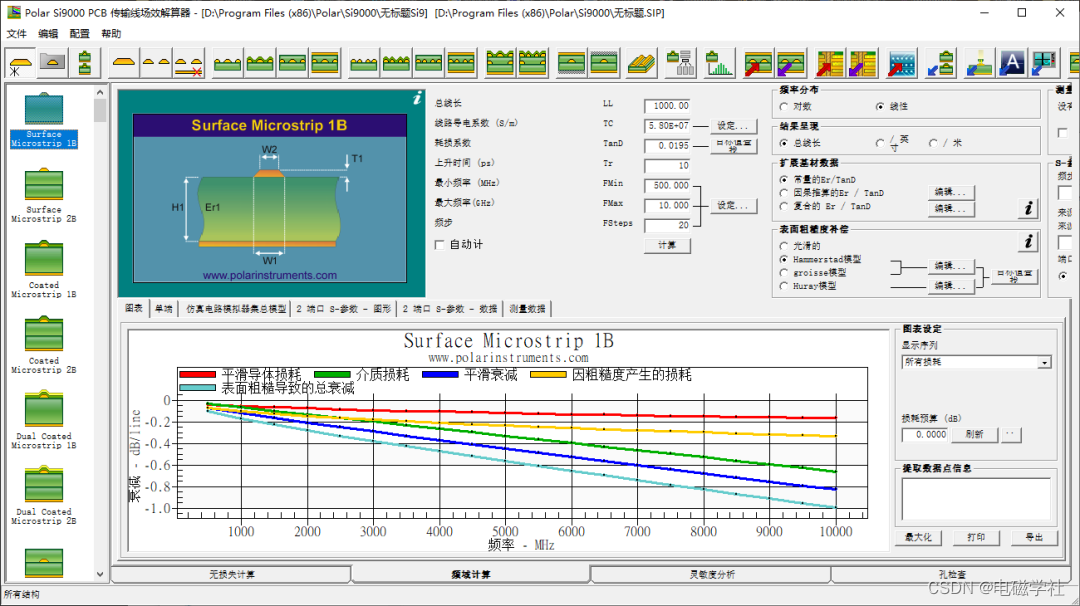1080x606 pixels.
Task: Click the red arrow on stripline icon
Action: (758, 63)
